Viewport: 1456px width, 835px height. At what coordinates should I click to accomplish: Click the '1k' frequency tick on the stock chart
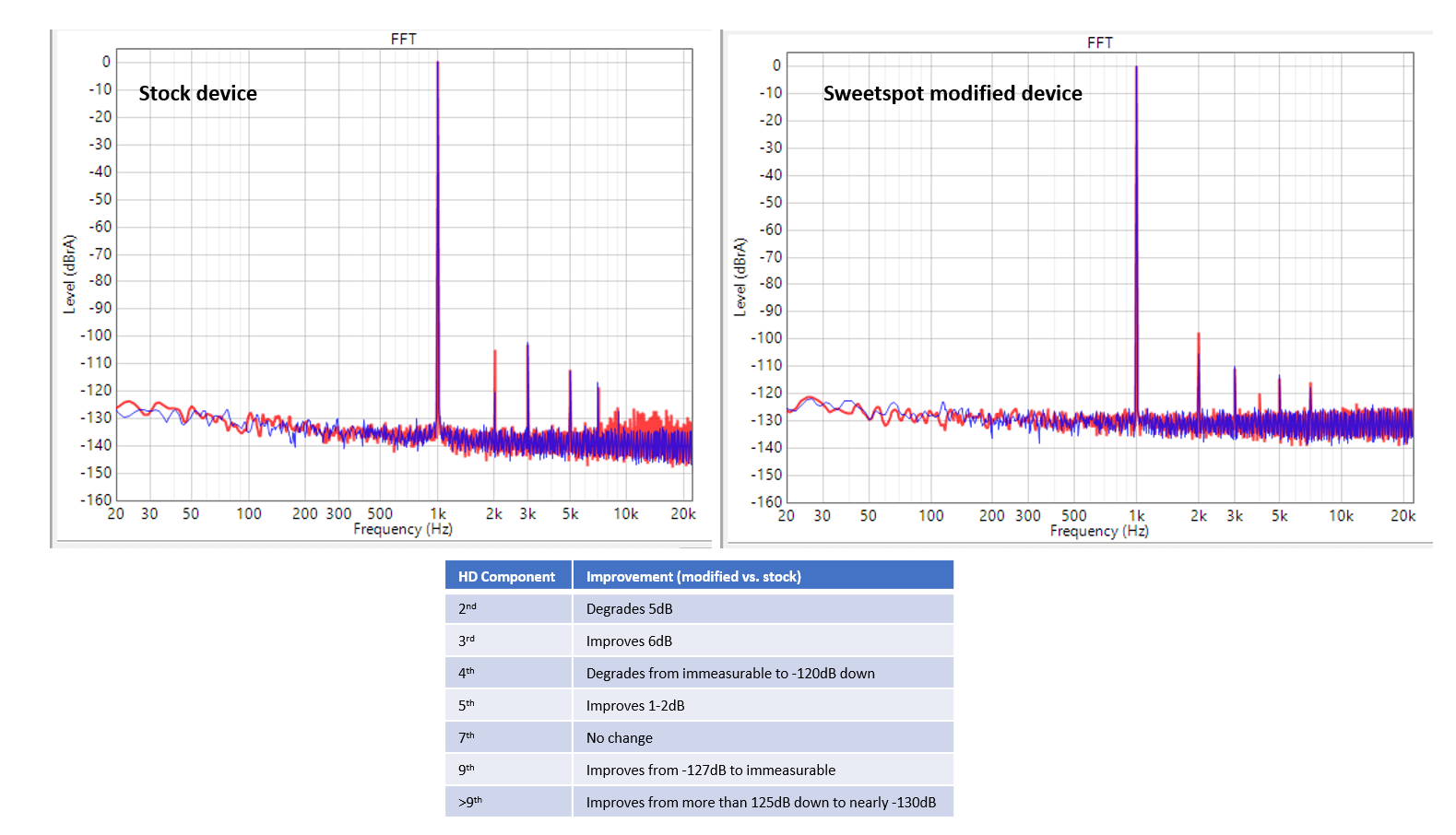click(x=438, y=513)
